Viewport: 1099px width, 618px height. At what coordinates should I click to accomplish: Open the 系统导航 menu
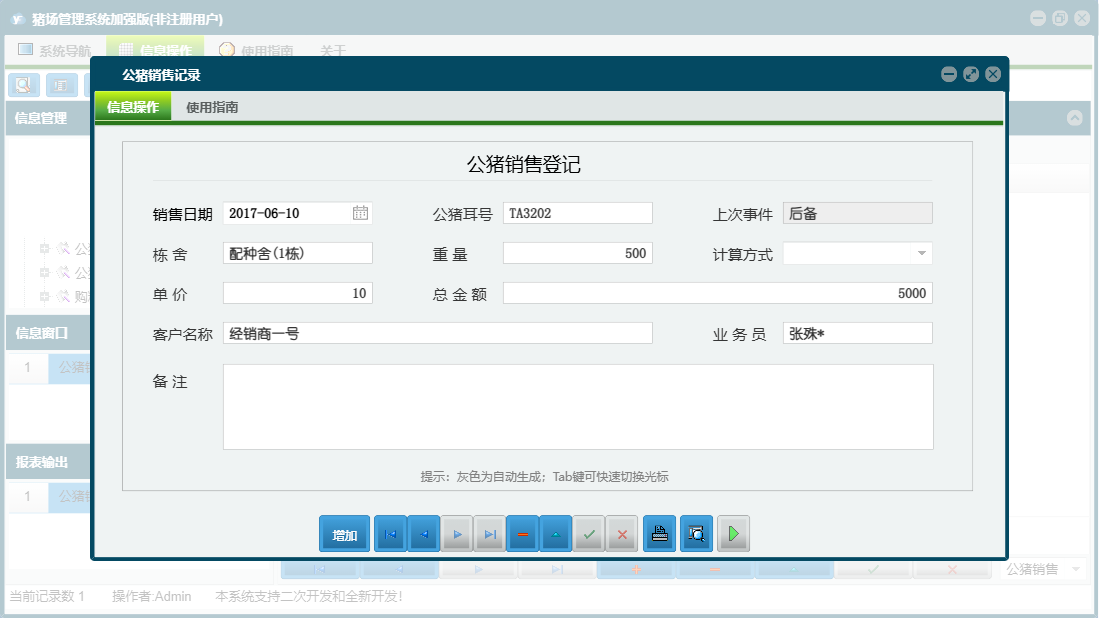click(x=56, y=48)
